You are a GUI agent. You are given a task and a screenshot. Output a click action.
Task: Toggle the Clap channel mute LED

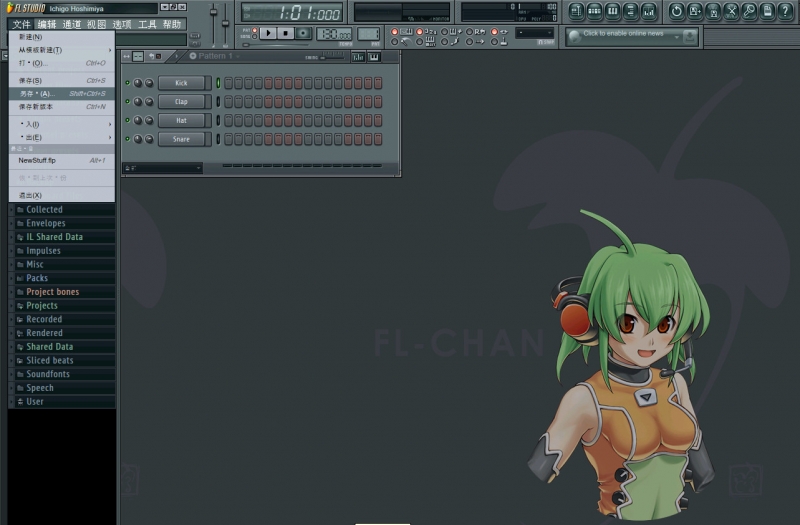click(128, 102)
